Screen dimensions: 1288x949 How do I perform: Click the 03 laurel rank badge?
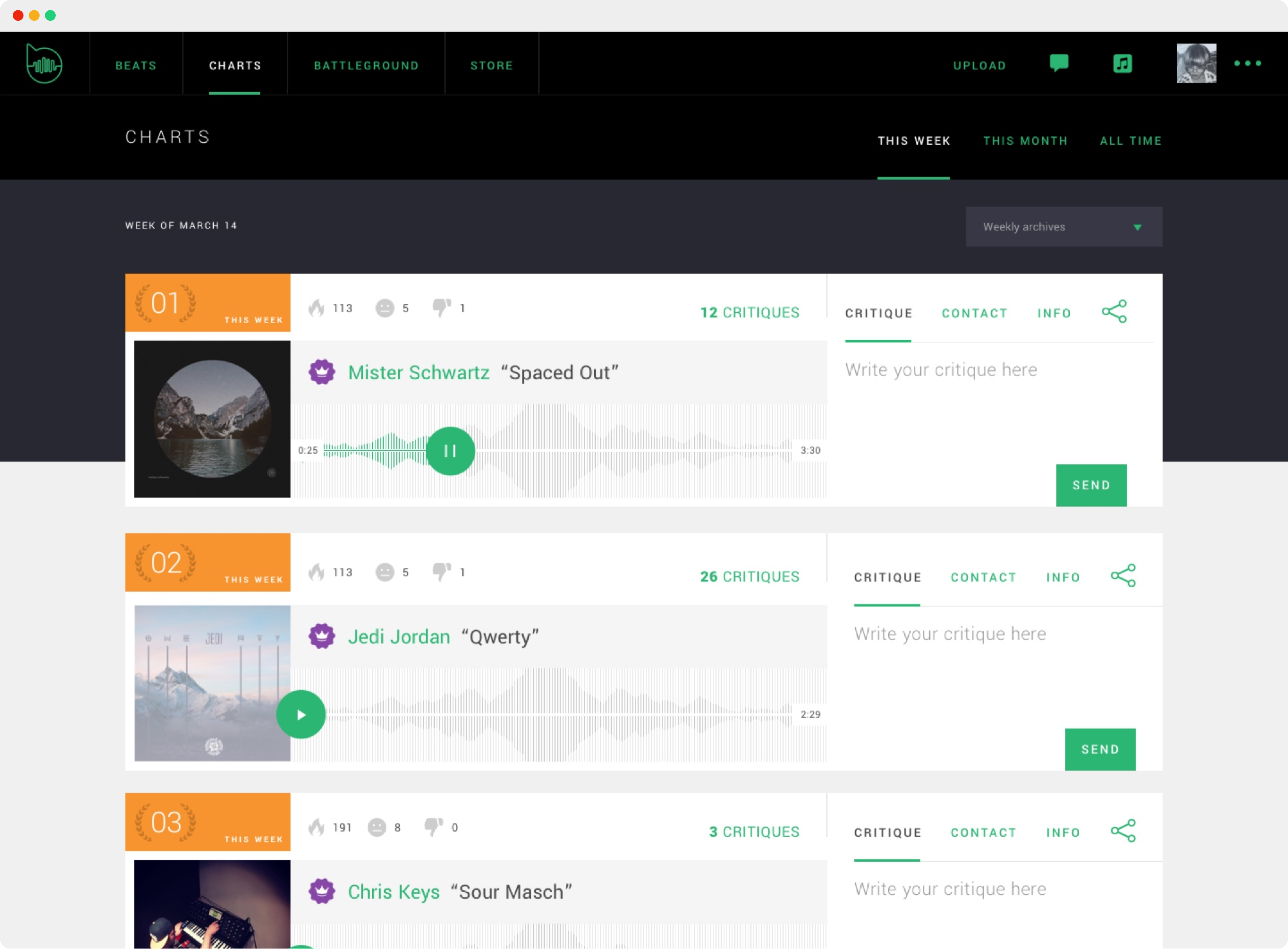pos(165,823)
